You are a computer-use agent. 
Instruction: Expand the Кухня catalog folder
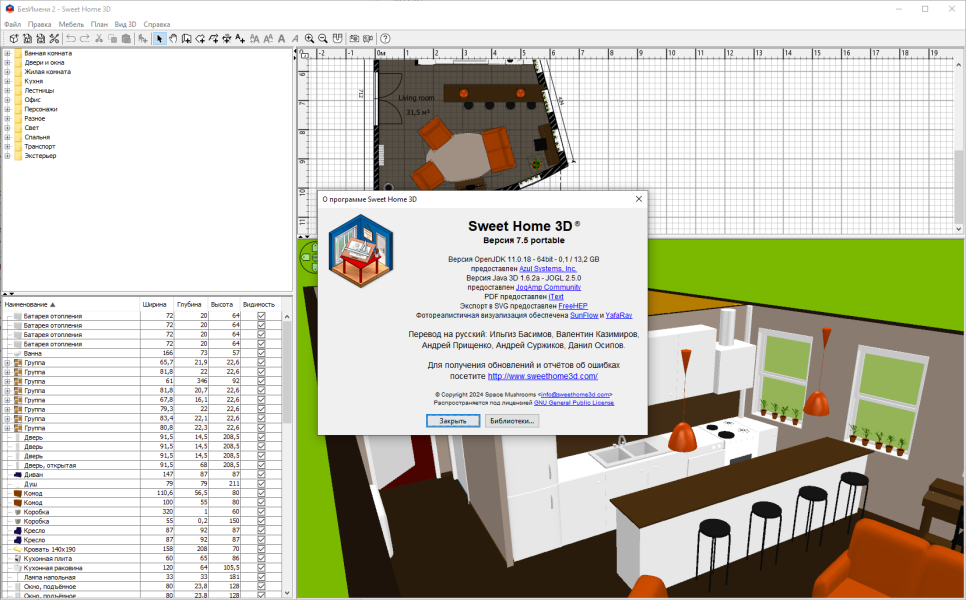(x=7, y=81)
